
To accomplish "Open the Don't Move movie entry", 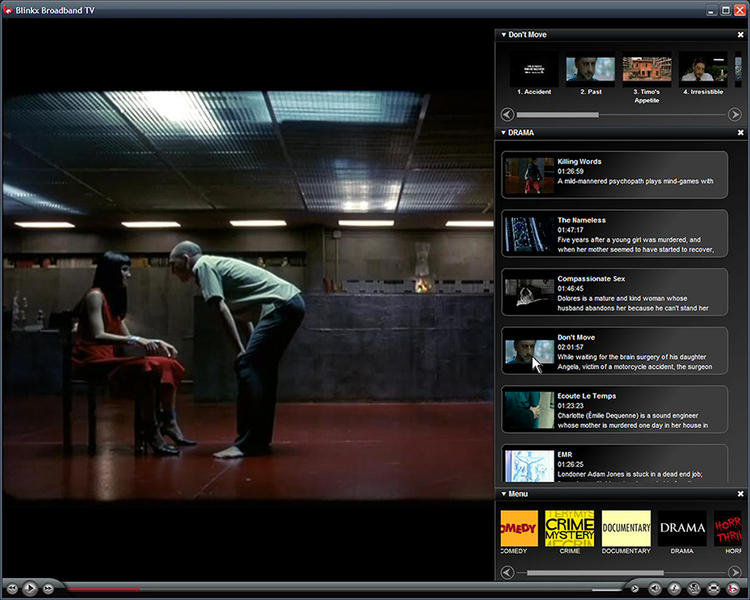I will (x=615, y=351).
